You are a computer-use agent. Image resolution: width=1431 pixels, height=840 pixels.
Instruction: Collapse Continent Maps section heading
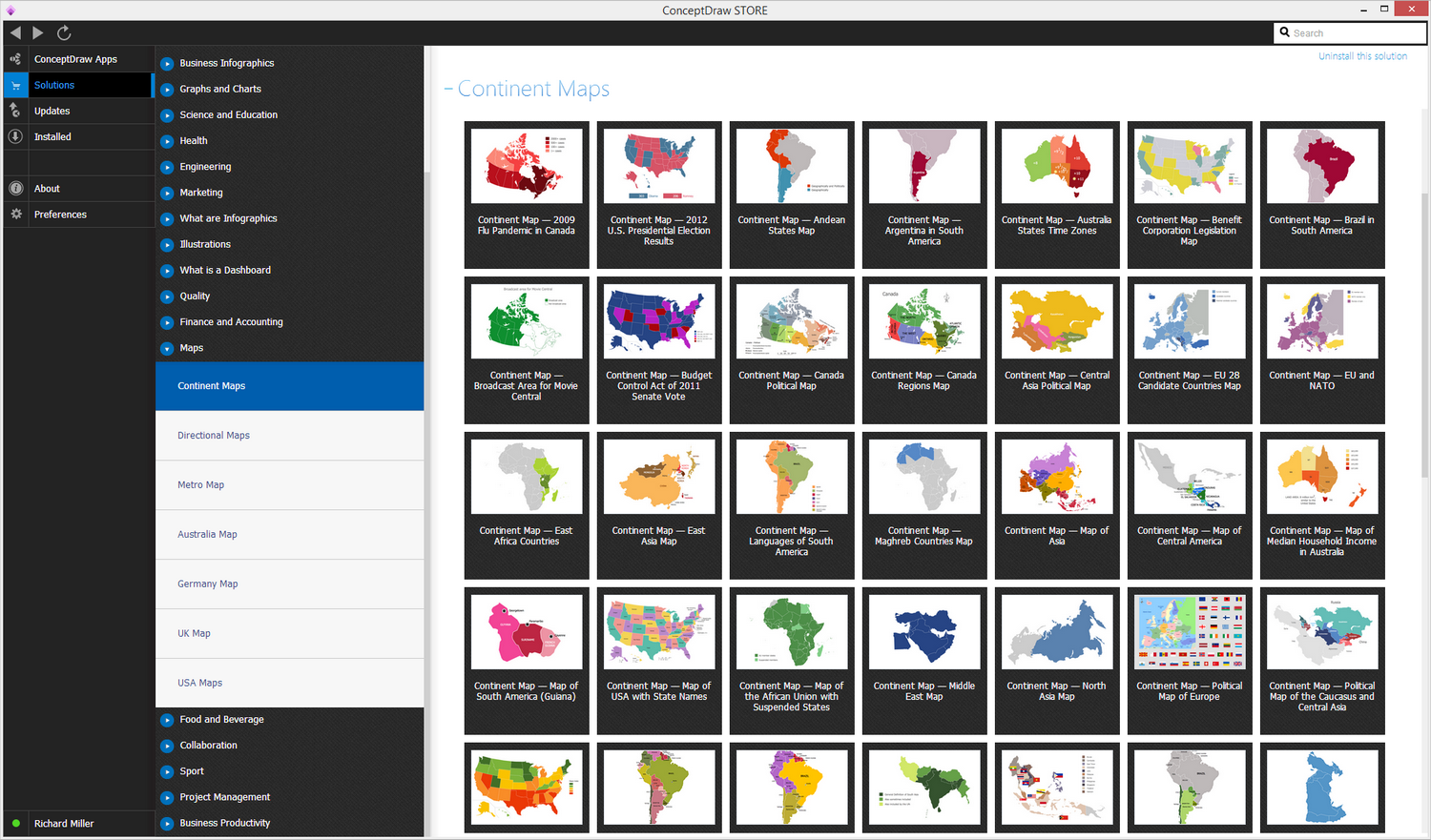tap(527, 89)
